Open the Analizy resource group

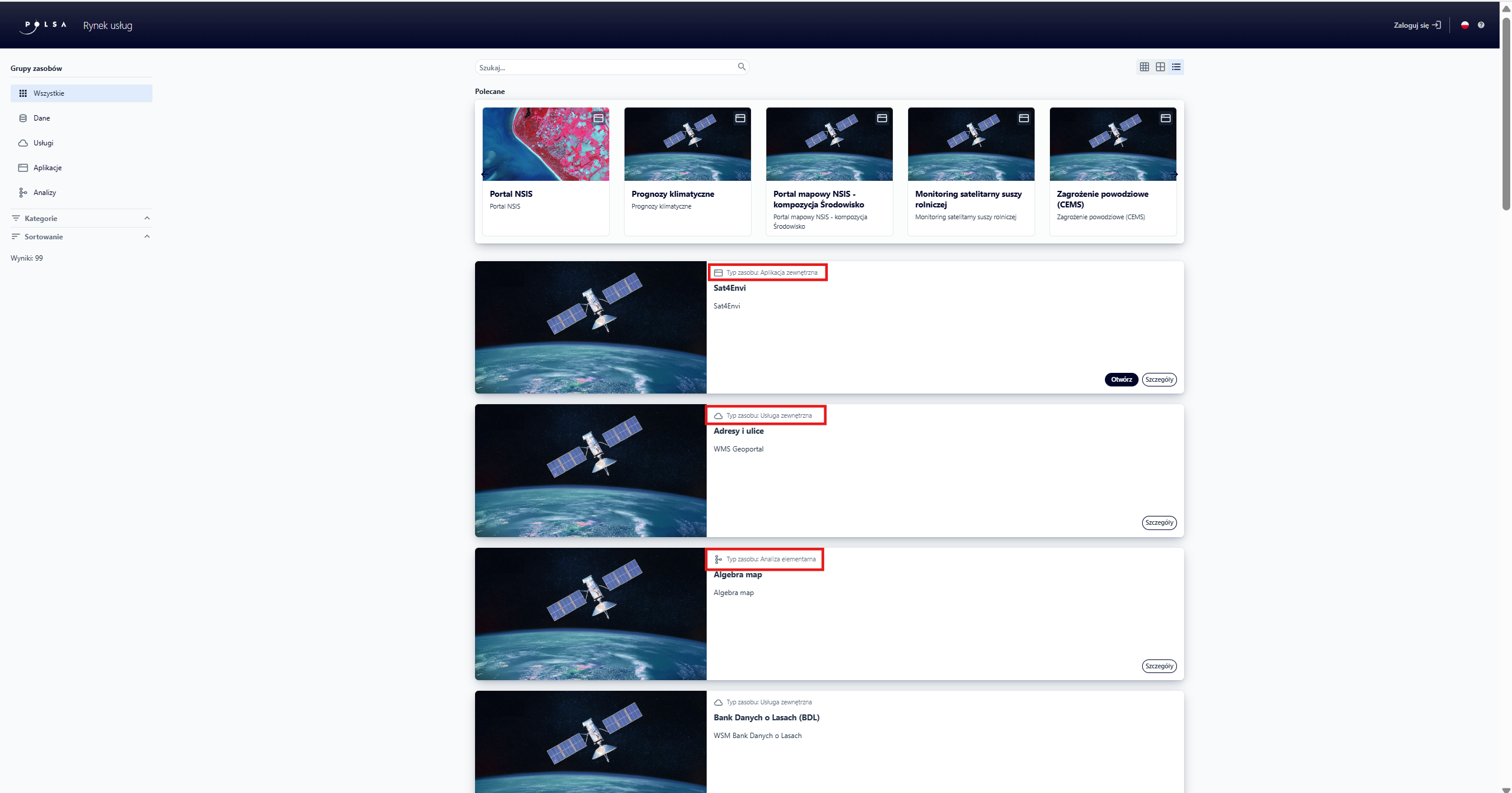[x=44, y=193]
